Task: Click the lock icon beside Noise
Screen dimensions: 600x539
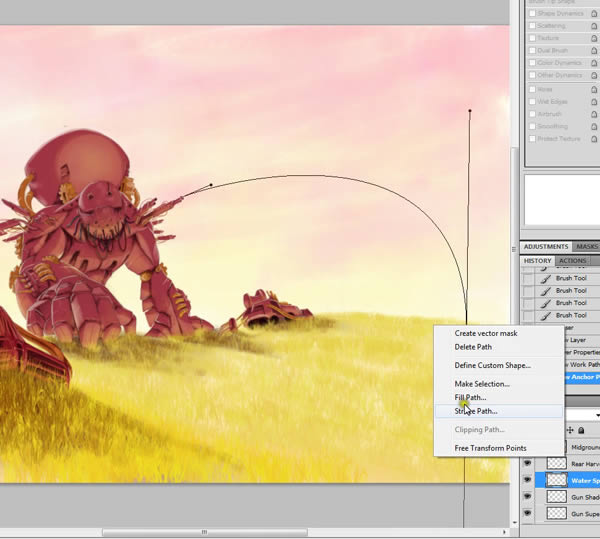Action: (594, 90)
